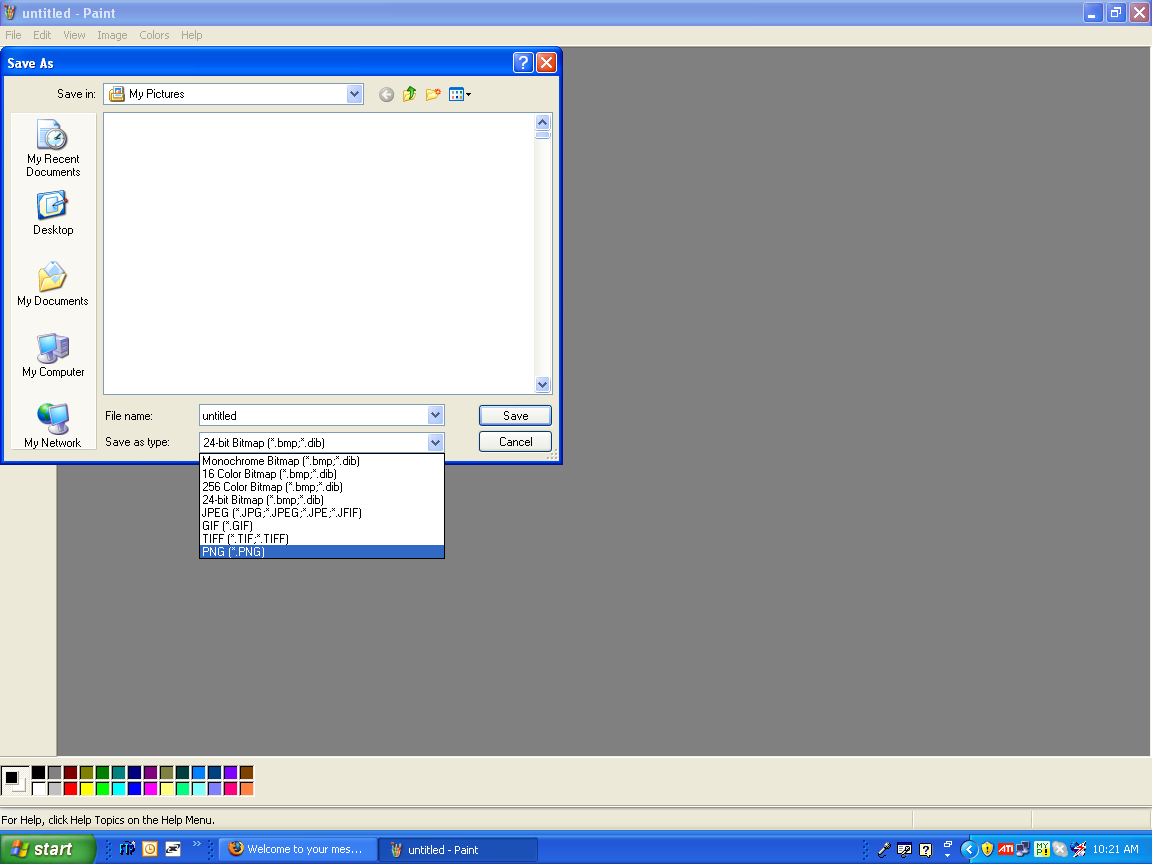This screenshot has height=864, width=1152.
Task: Pick the white color swatch
Action: [38, 788]
